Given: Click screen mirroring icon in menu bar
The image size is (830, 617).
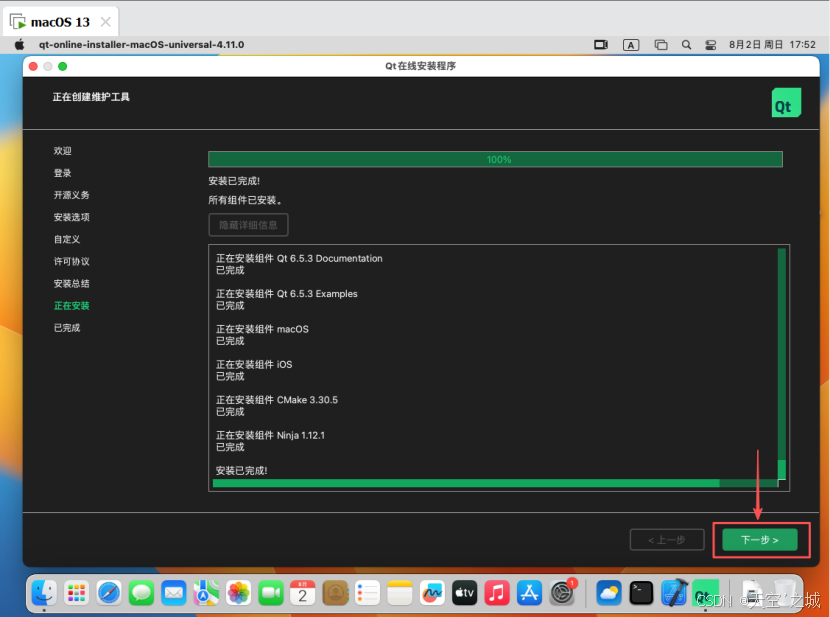Looking at the screenshot, I should (x=601, y=44).
